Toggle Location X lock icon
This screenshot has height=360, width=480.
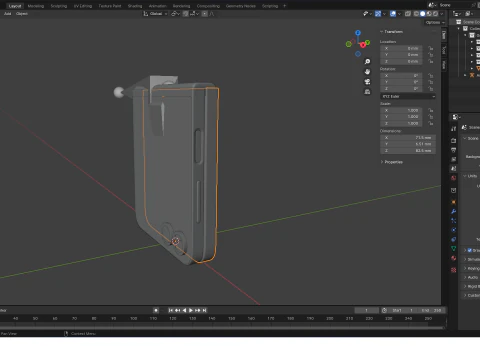coord(430,48)
